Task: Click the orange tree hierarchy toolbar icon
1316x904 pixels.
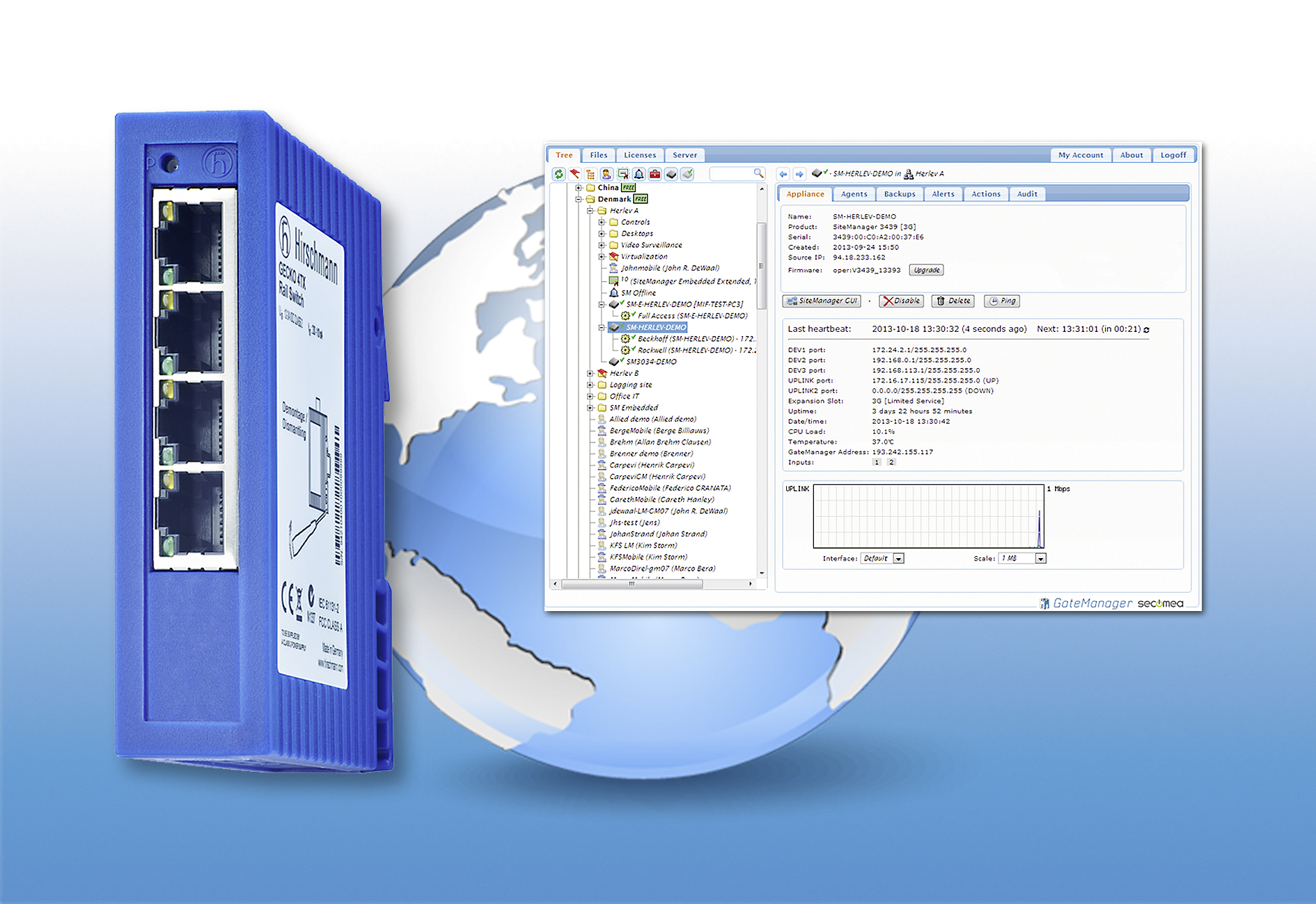Action: [x=590, y=174]
